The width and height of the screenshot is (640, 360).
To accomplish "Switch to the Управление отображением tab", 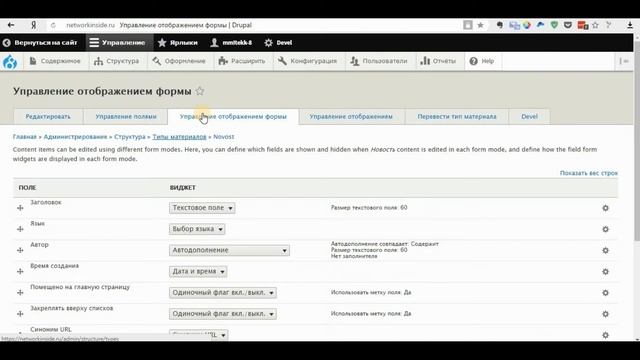I will 351,117.
